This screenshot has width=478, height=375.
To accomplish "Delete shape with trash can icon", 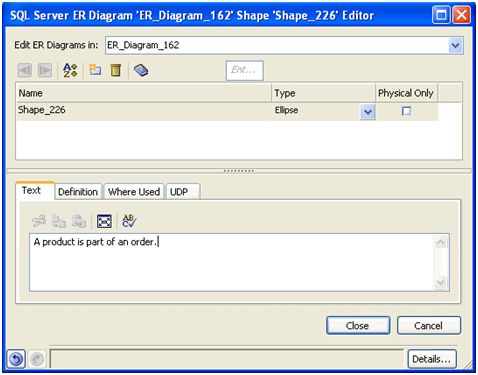I will [x=116, y=70].
